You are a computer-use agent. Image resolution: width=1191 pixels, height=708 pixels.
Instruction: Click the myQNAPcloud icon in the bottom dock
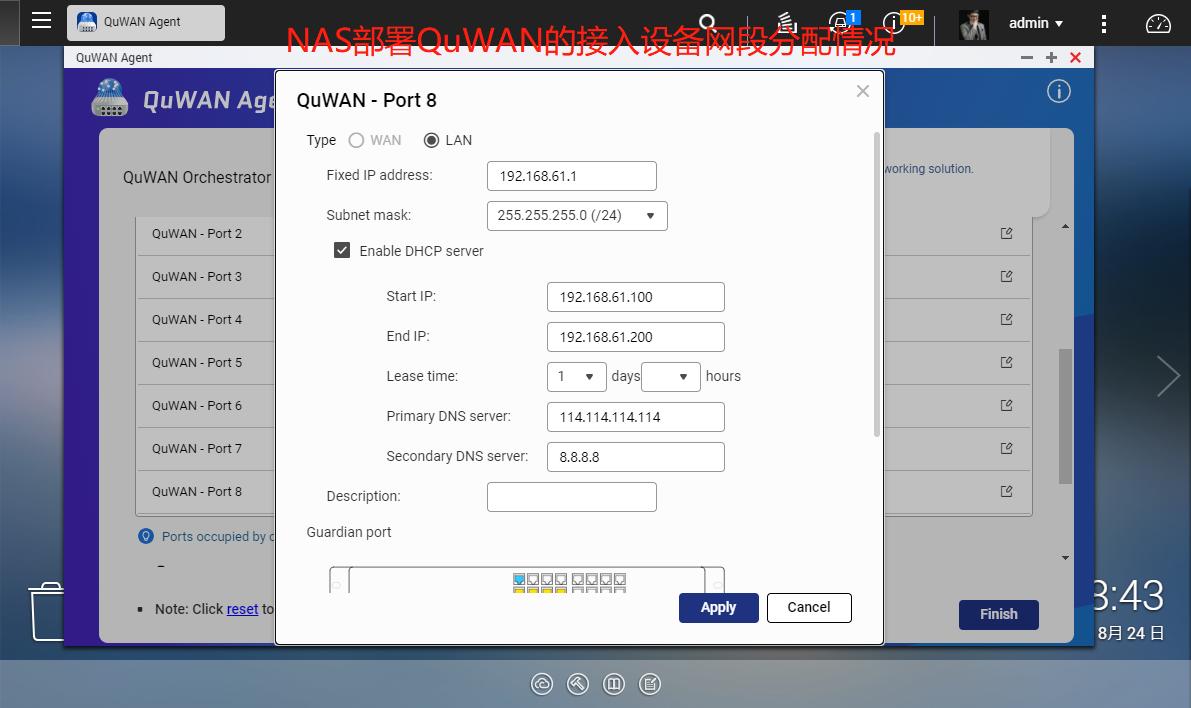[x=542, y=684]
